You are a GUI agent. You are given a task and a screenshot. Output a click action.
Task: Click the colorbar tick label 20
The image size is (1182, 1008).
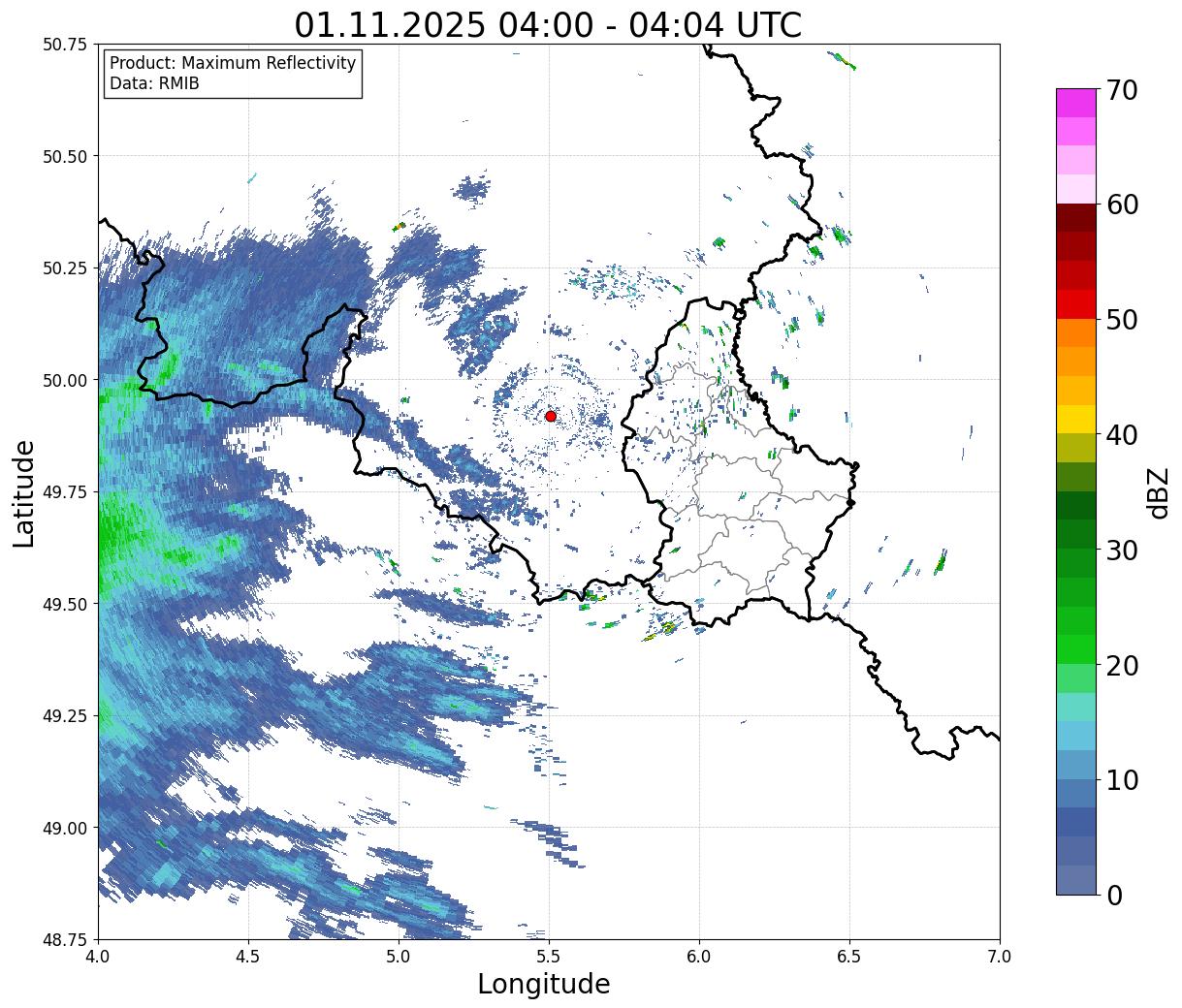1121,665
